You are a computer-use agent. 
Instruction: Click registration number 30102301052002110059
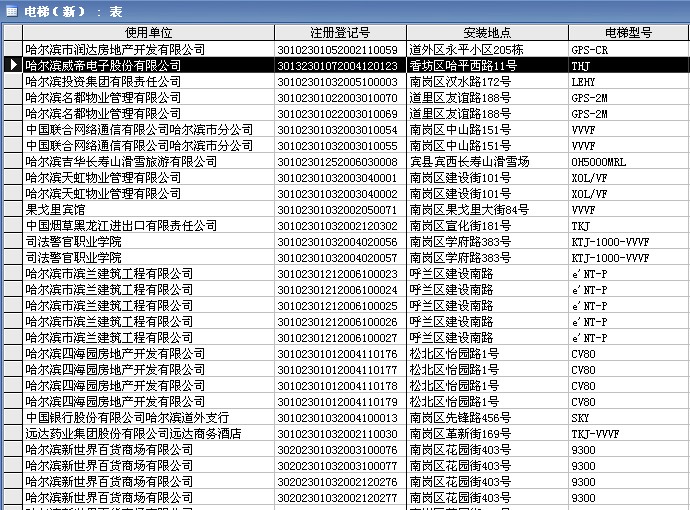pyautogui.click(x=340, y=49)
